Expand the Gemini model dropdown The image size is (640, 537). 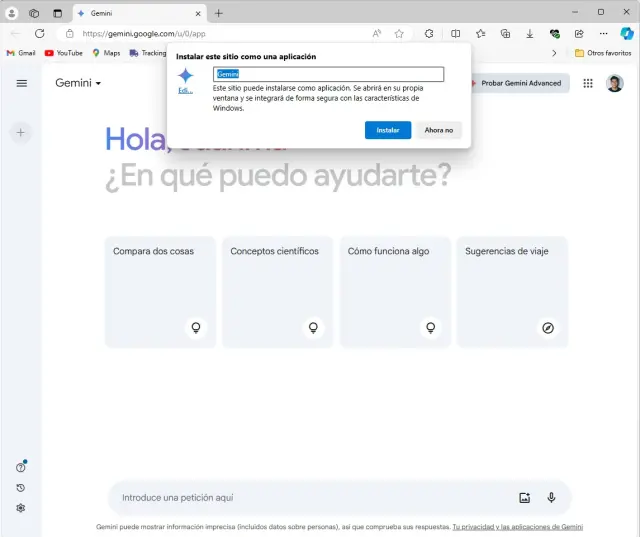tap(78, 83)
